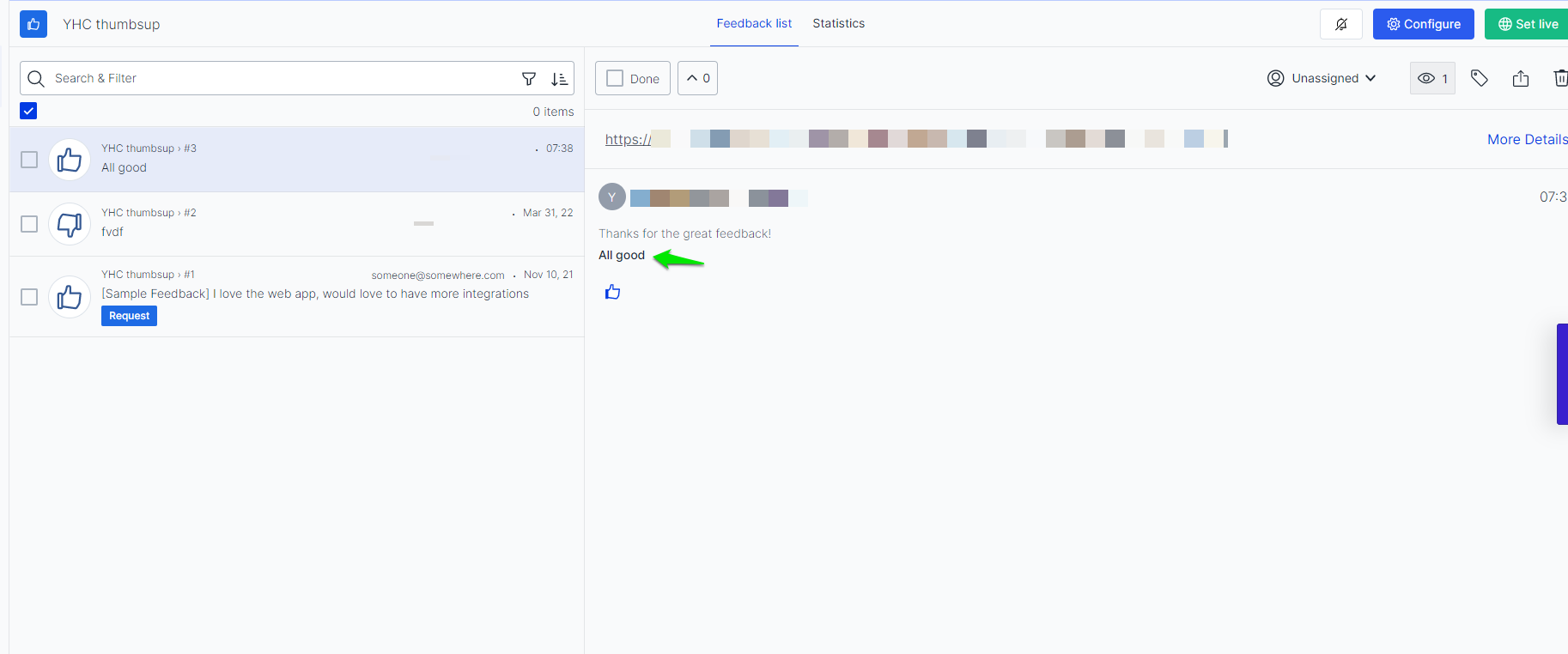Click the YHC thumbsup project title
The image size is (1568, 654).
tap(112, 24)
